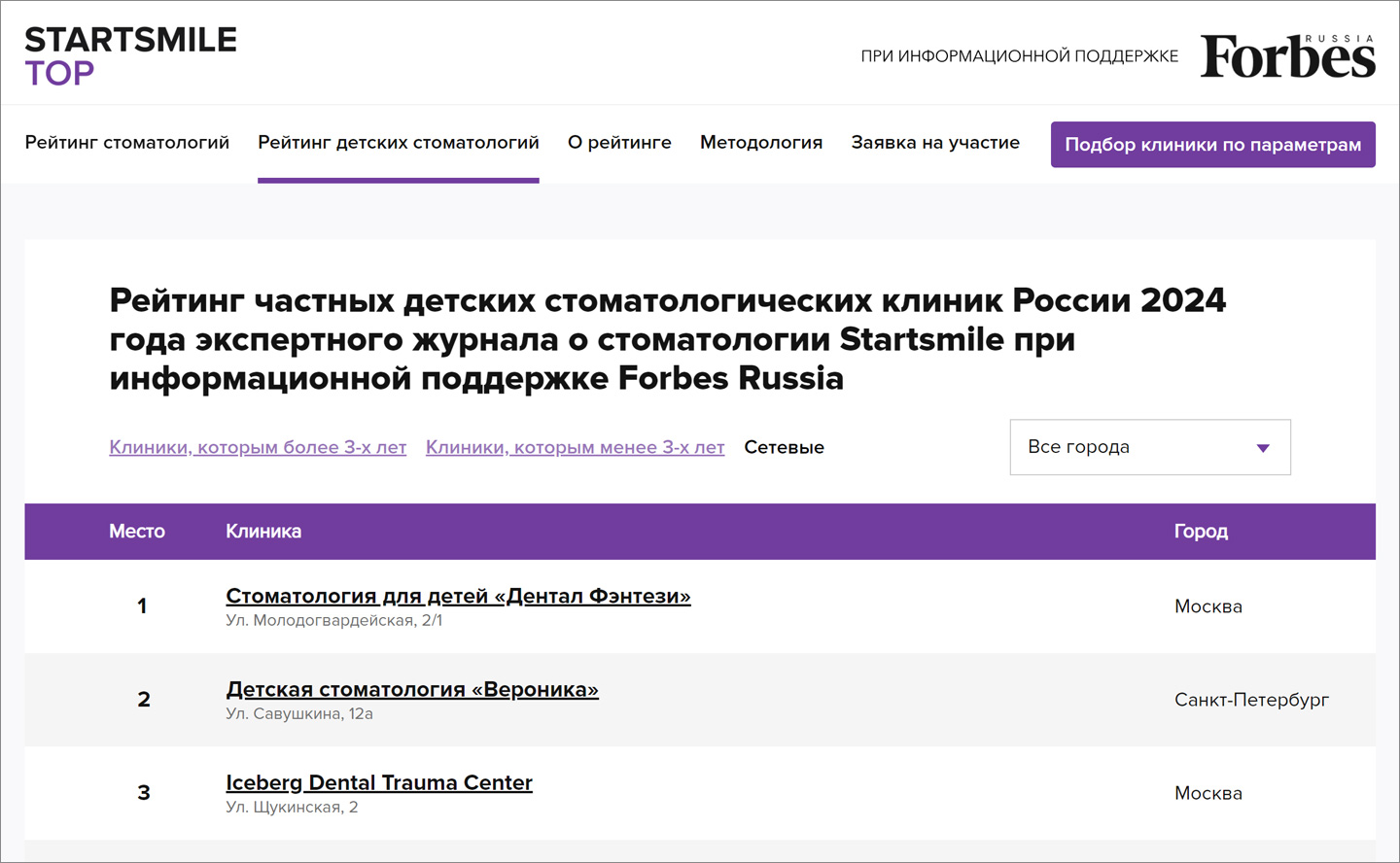
Task: Click the STARTSMILE TOP logo
Action: click(130, 55)
